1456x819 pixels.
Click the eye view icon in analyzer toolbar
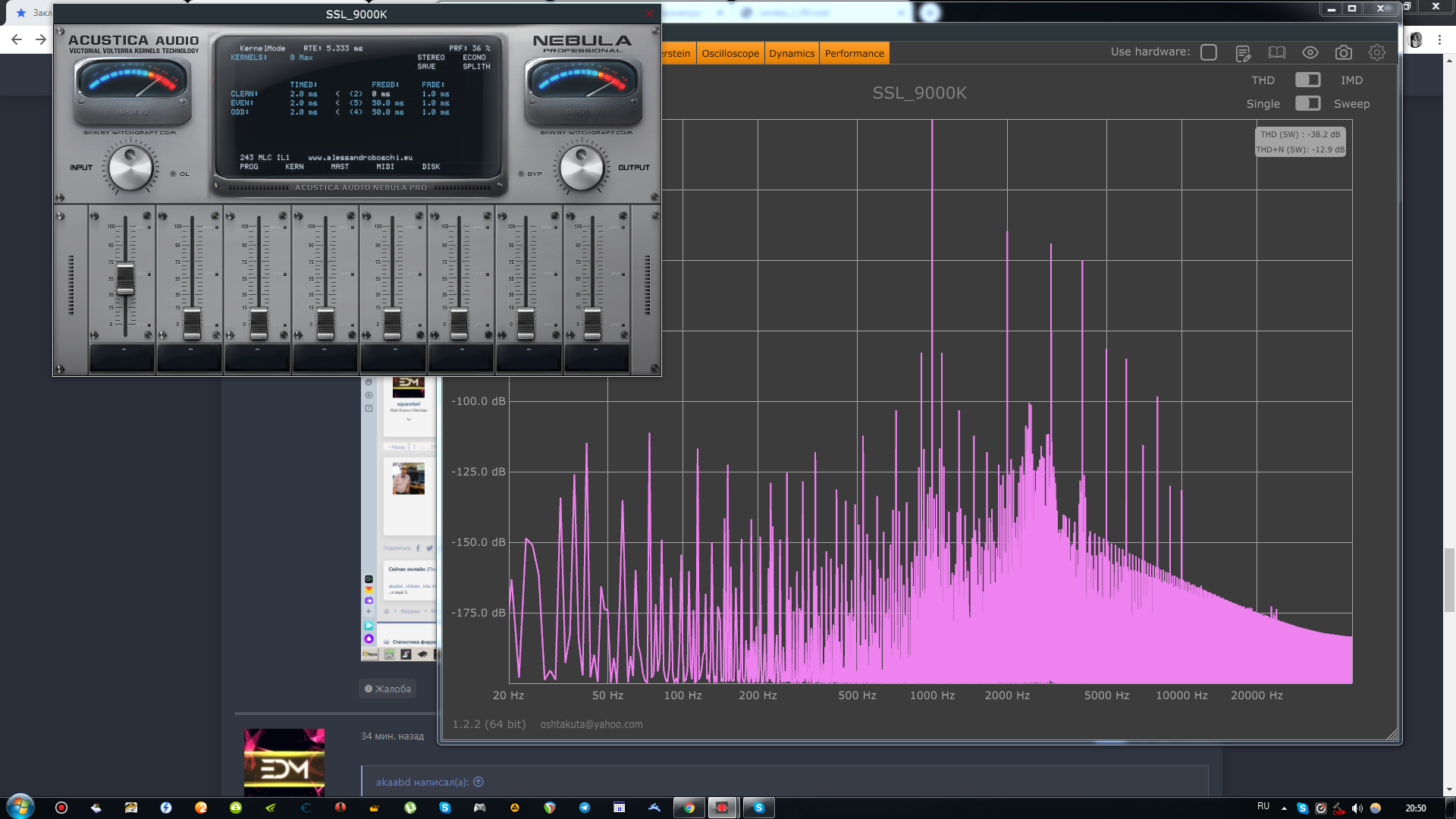(1310, 52)
